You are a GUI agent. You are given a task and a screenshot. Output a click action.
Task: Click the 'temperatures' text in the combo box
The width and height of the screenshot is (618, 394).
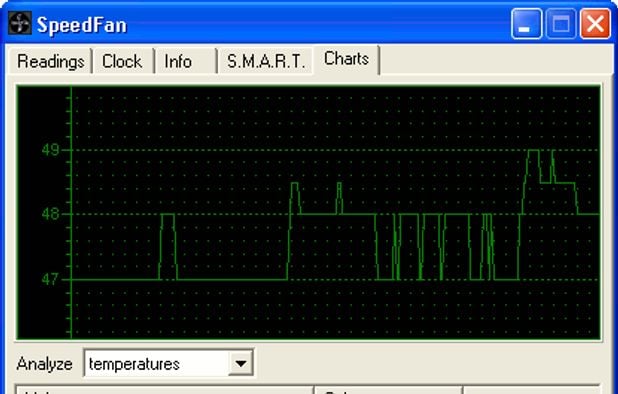(x=134, y=364)
